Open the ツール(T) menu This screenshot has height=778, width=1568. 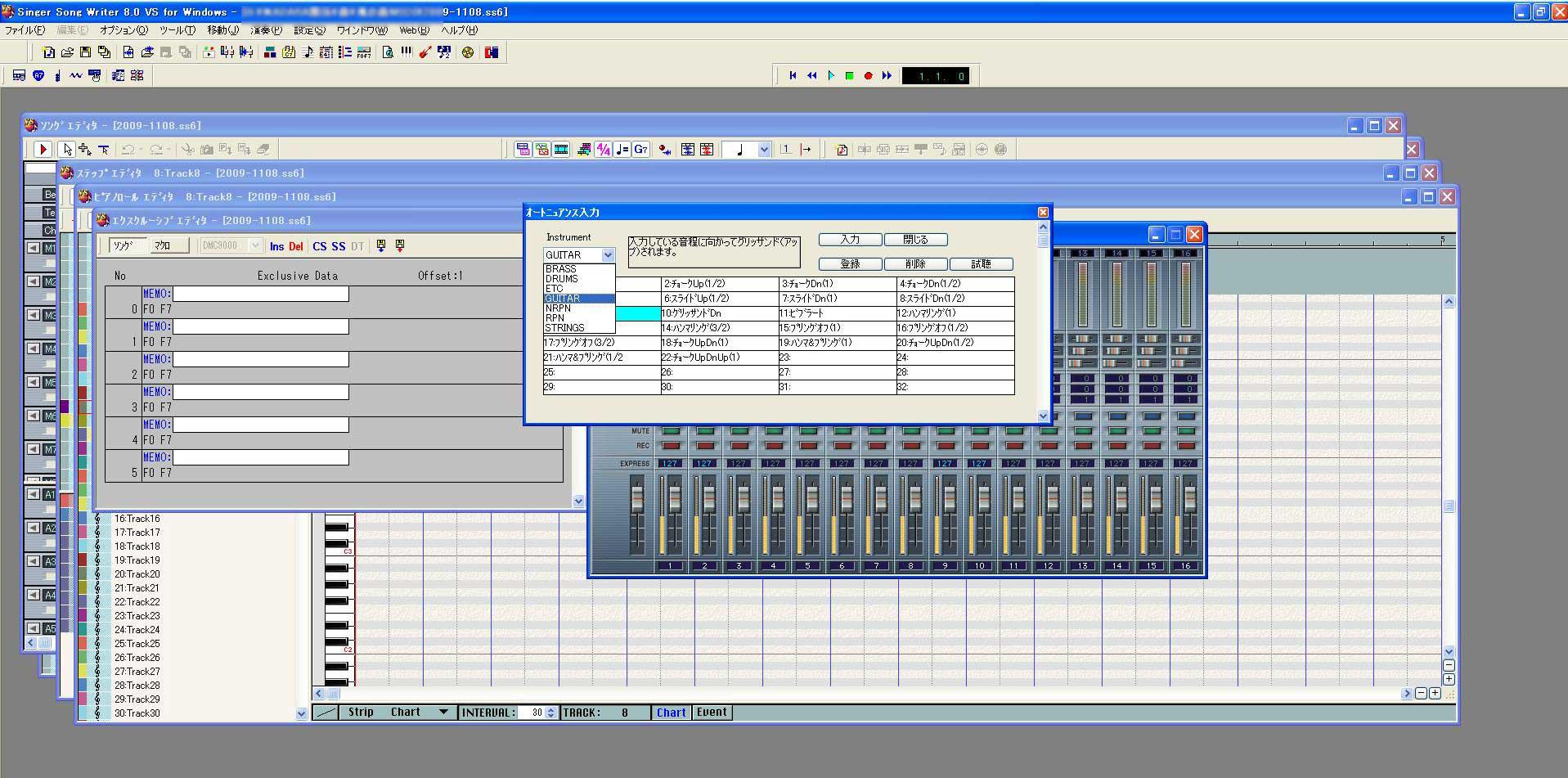177,30
